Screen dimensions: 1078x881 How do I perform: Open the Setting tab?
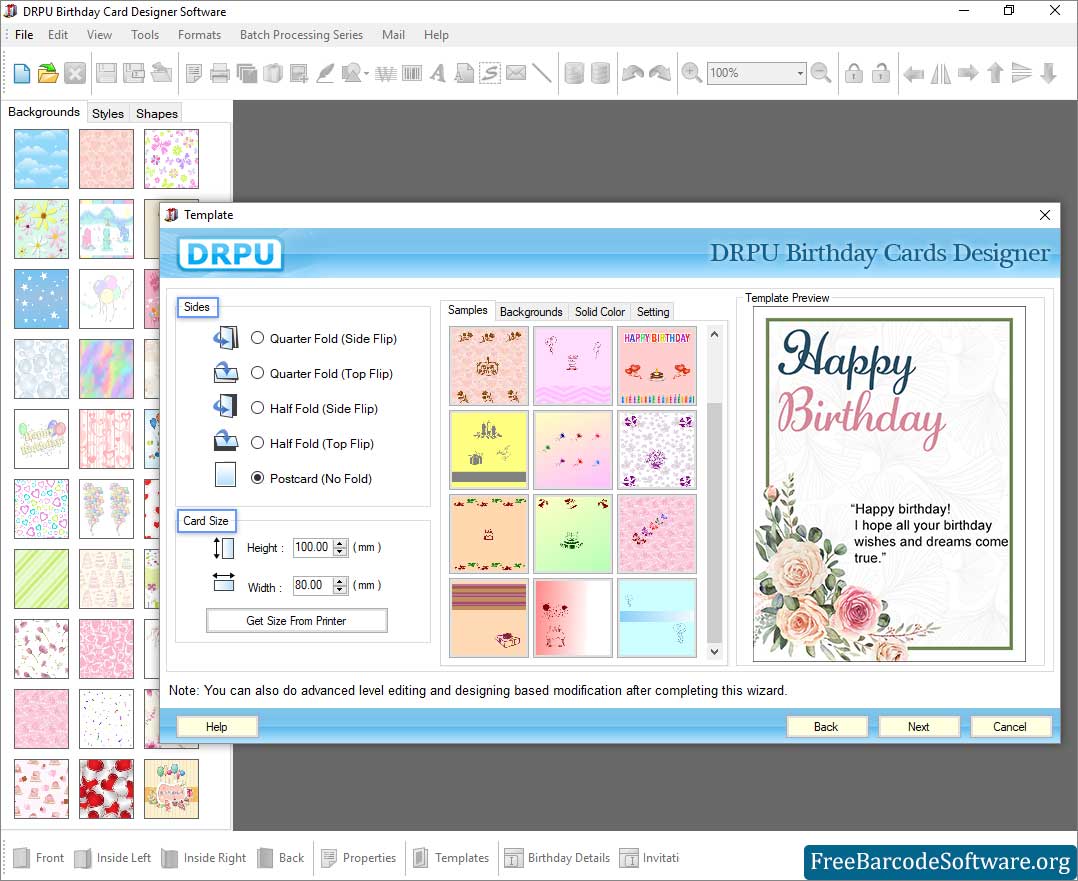[652, 312]
